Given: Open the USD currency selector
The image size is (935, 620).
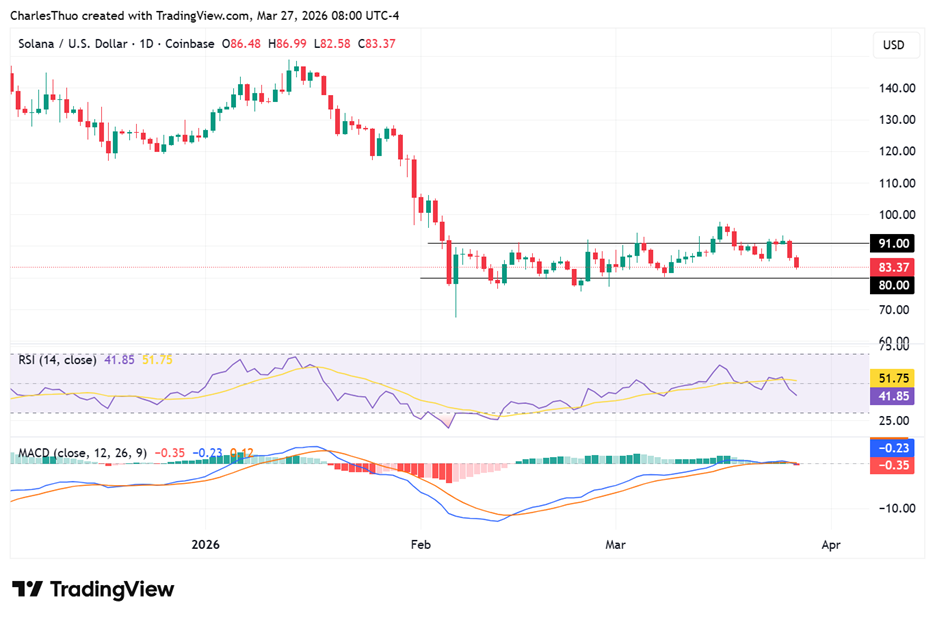Looking at the screenshot, I should tap(893, 45).
